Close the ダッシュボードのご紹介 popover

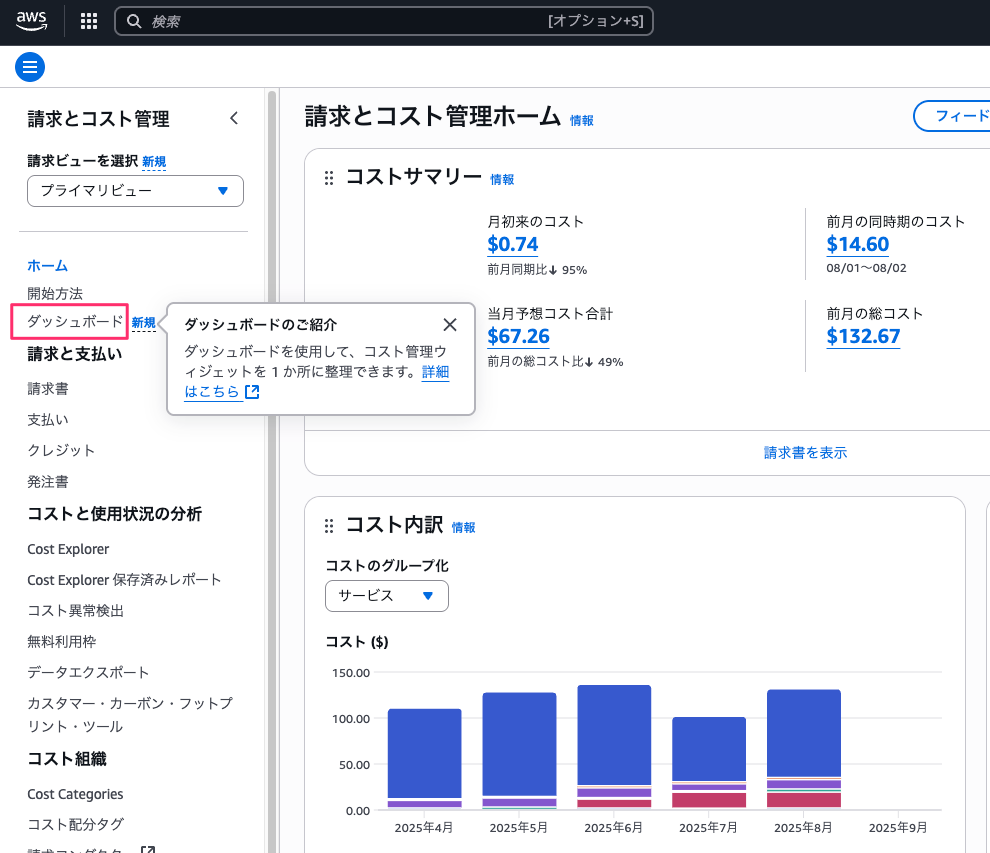click(450, 325)
